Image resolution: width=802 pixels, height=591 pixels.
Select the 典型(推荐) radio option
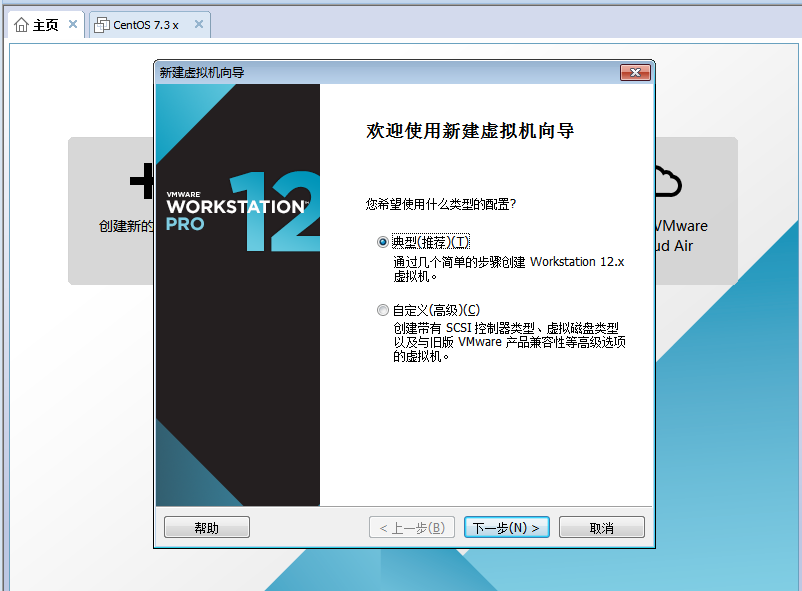[x=383, y=242]
